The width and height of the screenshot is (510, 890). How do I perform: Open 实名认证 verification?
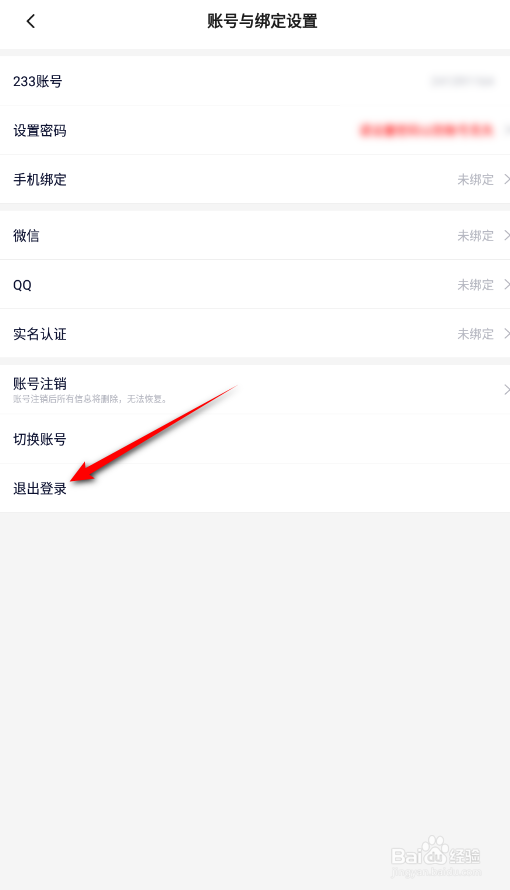point(255,334)
